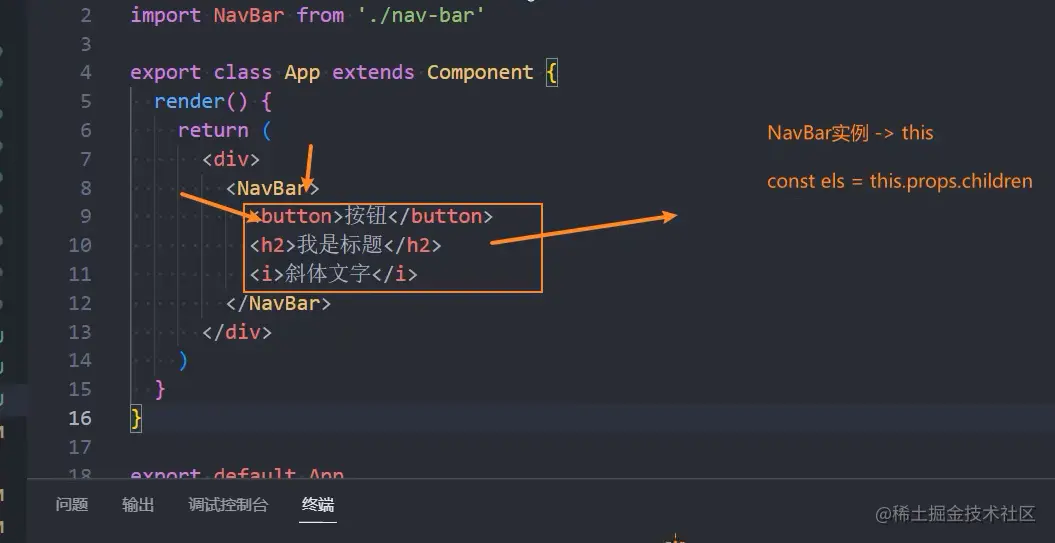Click the closing </div> tag
1055x543 pixels.
pyautogui.click(x=237, y=332)
